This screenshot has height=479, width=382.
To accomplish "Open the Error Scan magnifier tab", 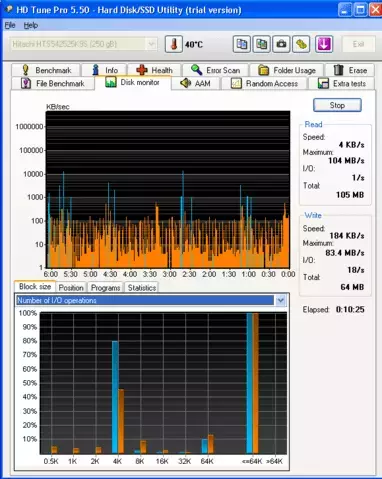I will 215,70.
